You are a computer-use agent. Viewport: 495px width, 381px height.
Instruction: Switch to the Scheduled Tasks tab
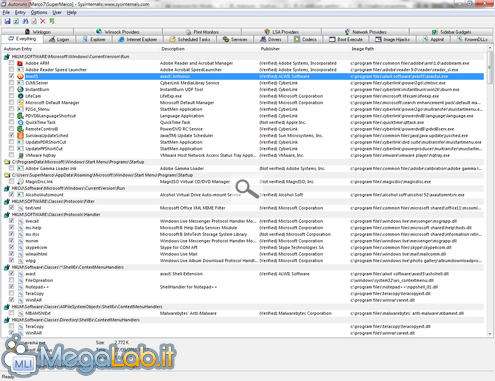(x=190, y=39)
